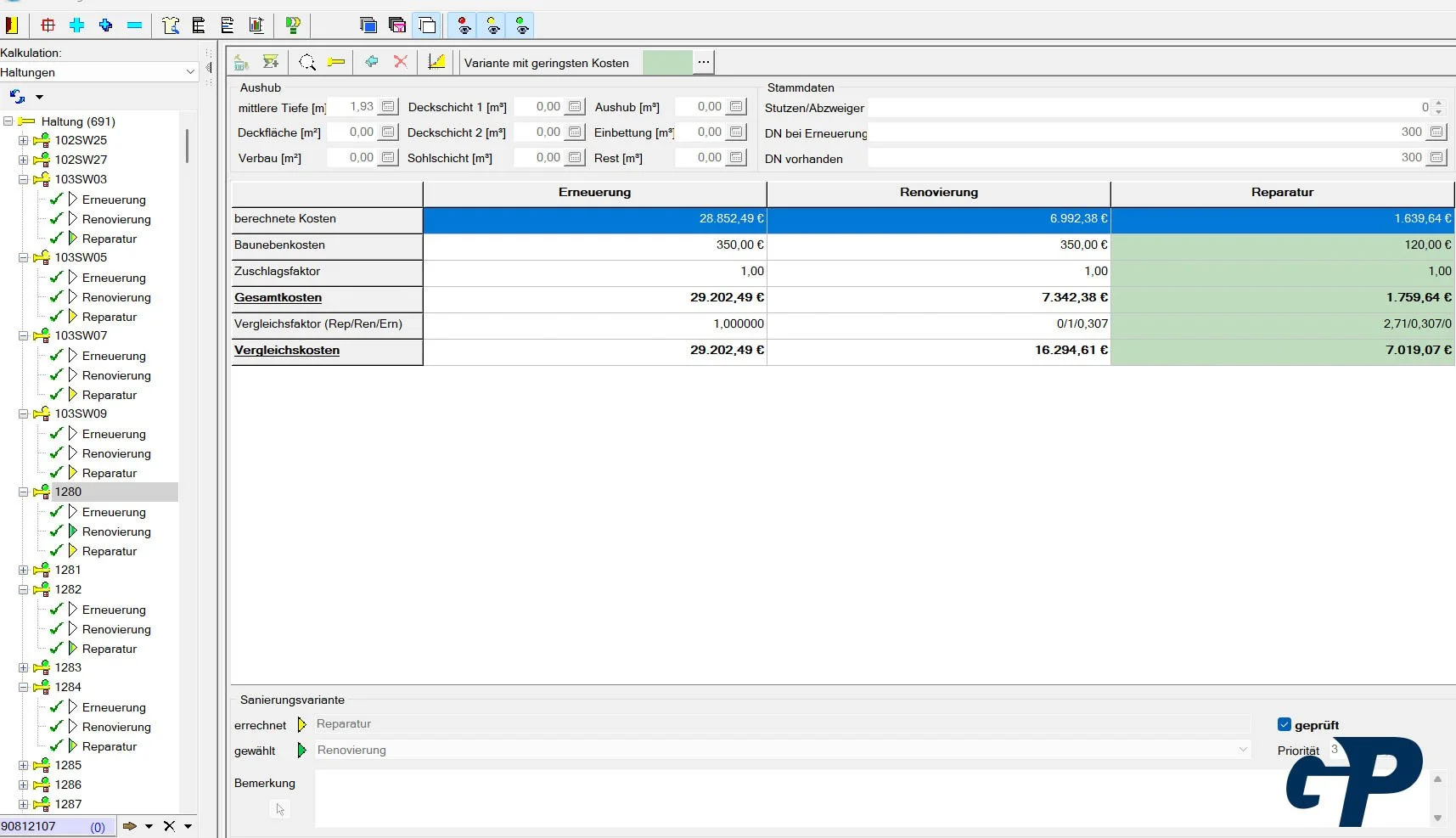1456x838 pixels.
Task: Click the chart report document icon
Action: pyautogui.click(x=256, y=25)
